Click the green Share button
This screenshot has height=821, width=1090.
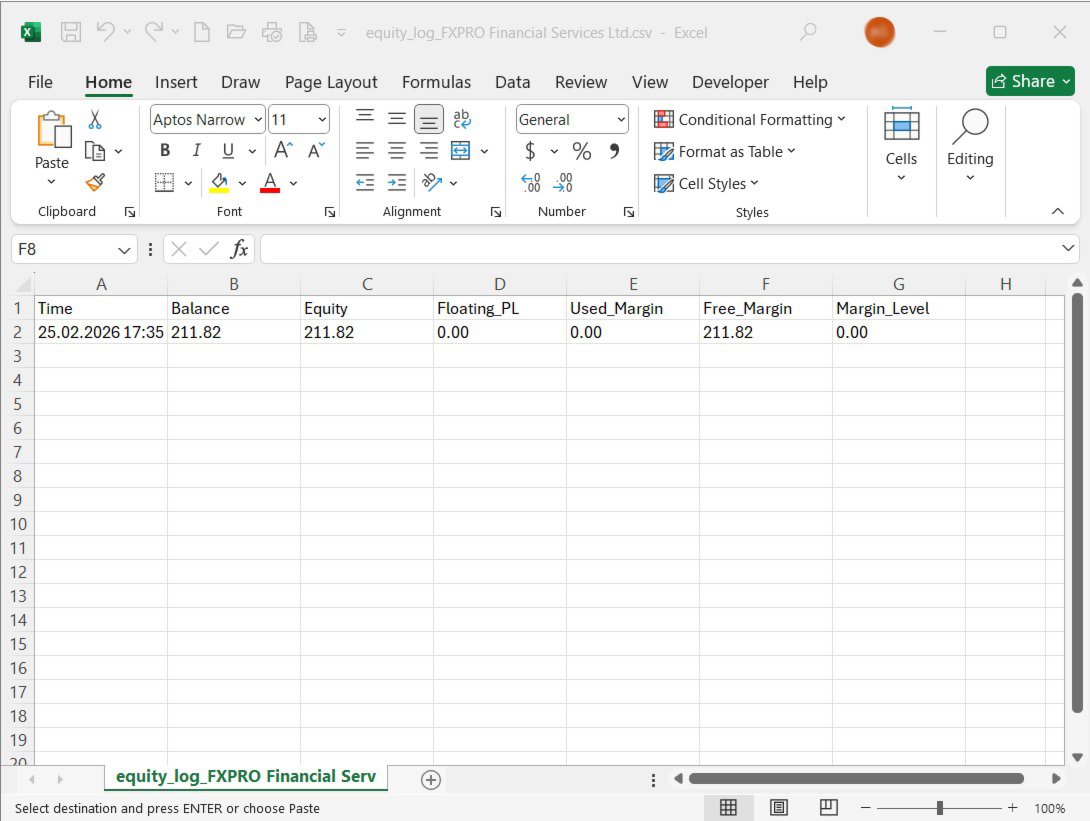click(1030, 81)
